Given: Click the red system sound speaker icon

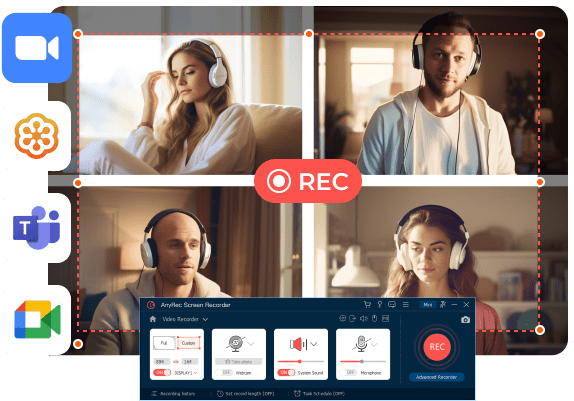Looking at the screenshot, I should pyautogui.click(x=299, y=344).
